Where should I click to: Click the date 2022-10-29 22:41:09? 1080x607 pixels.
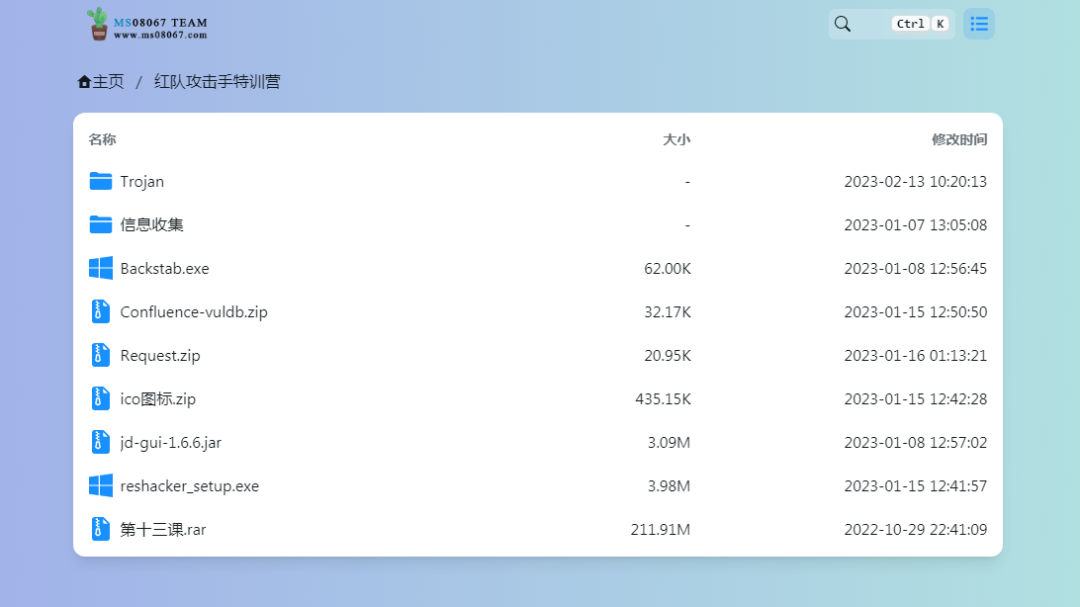pyautogui.click(x=915, y=529)
